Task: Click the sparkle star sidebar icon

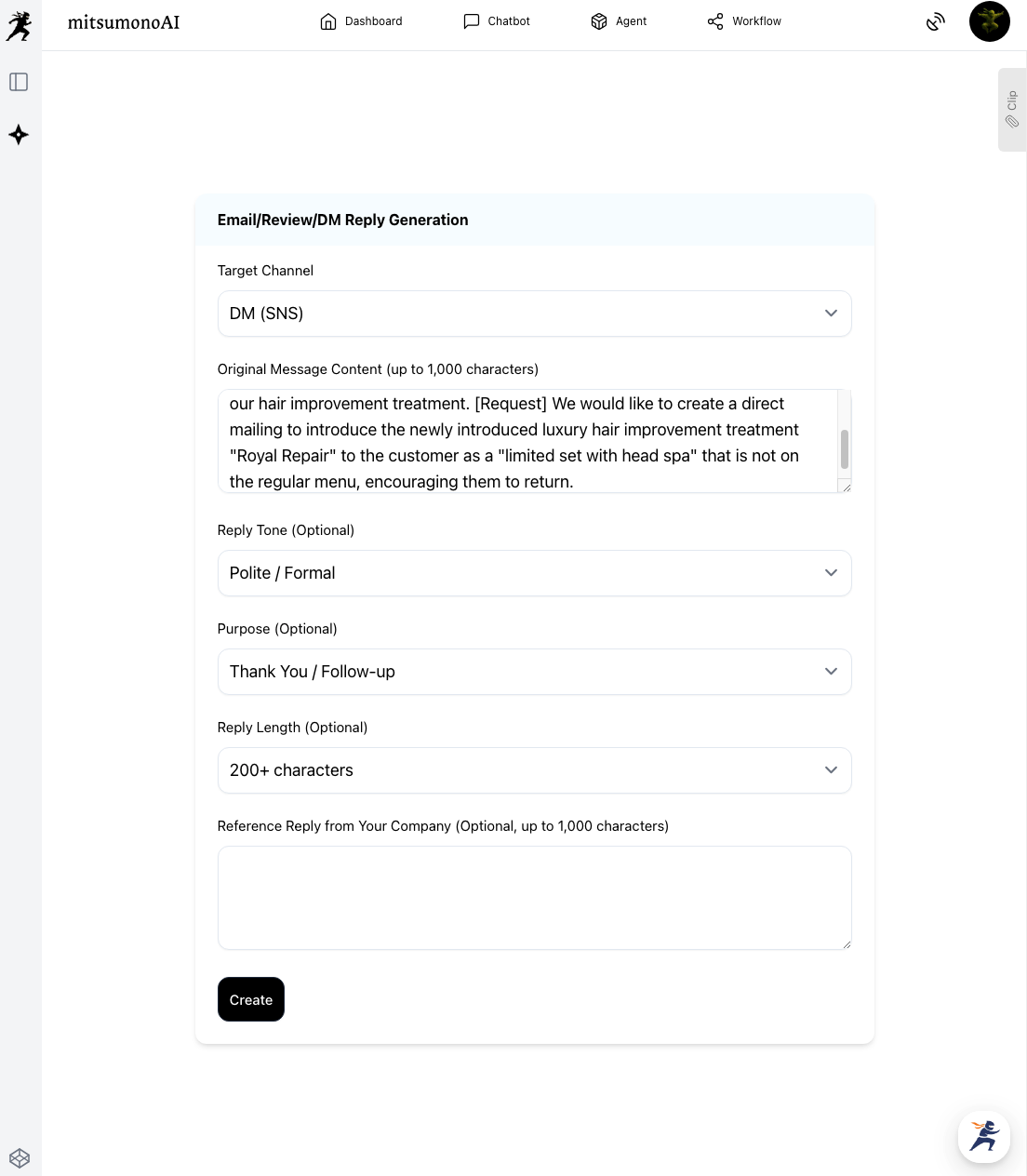Action: point(19,135)
